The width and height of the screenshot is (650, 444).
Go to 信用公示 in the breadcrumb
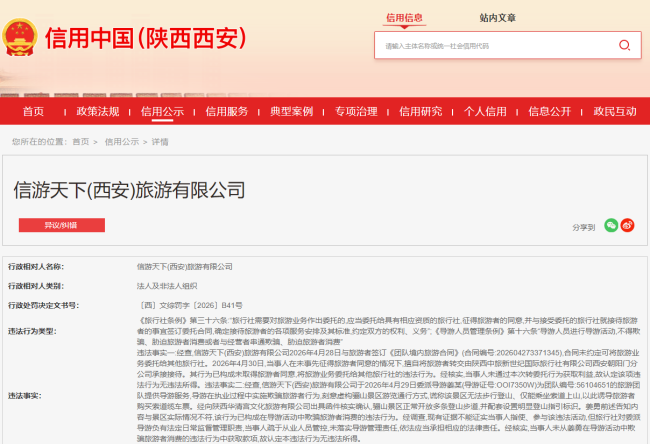click(122, 142)
